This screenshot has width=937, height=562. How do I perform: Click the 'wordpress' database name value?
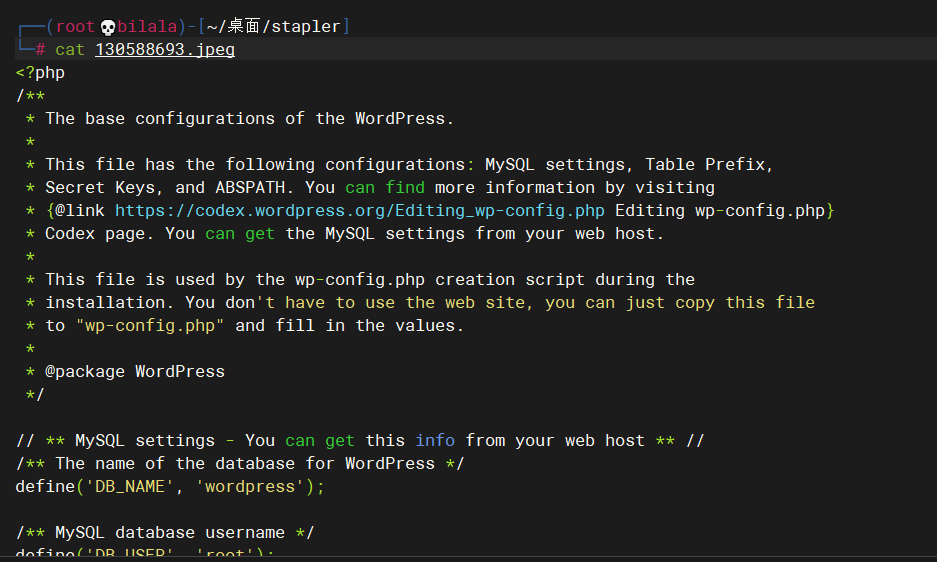pyautogui.click(x=250, y=487)
